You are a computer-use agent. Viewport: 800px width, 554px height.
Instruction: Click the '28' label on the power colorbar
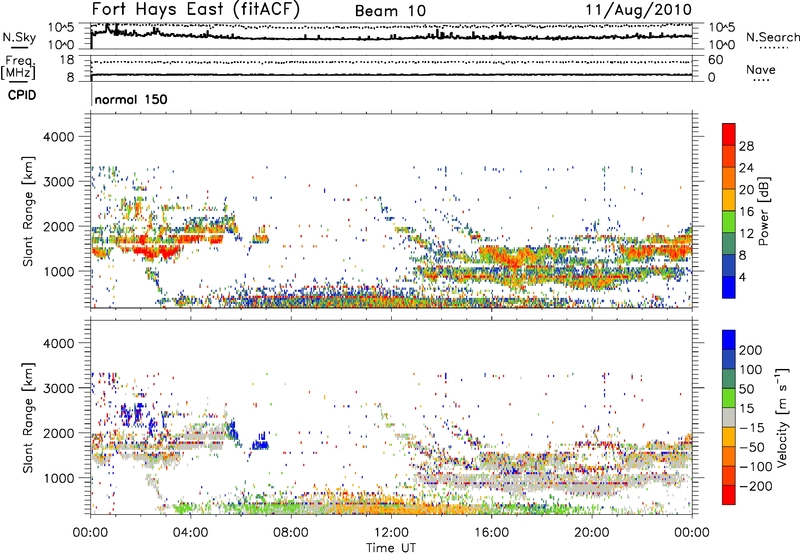(746, 146)
